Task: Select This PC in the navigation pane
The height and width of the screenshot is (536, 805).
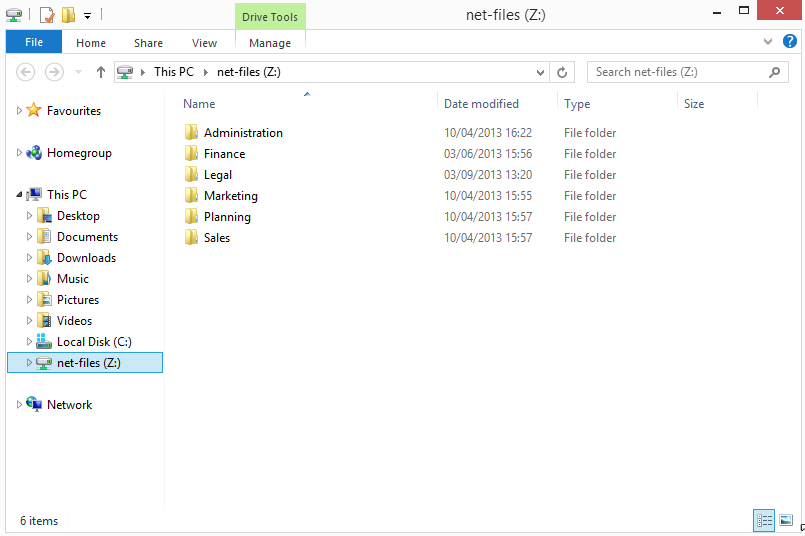Action: pyautogui.click(x=67, y=195)
